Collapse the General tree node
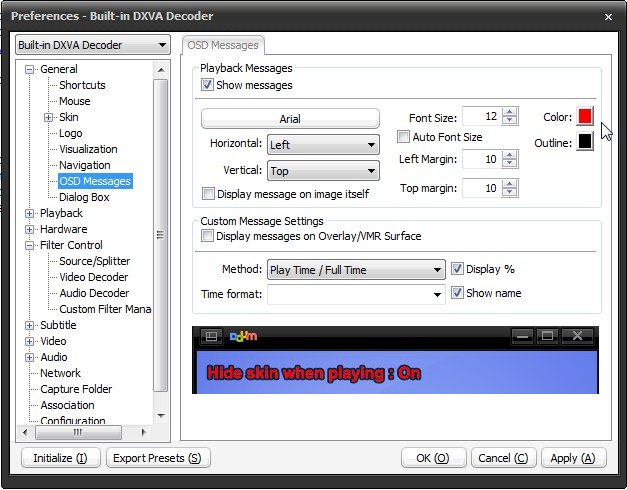The width and height of the screenshot is (627, 490). click(29, 69)
